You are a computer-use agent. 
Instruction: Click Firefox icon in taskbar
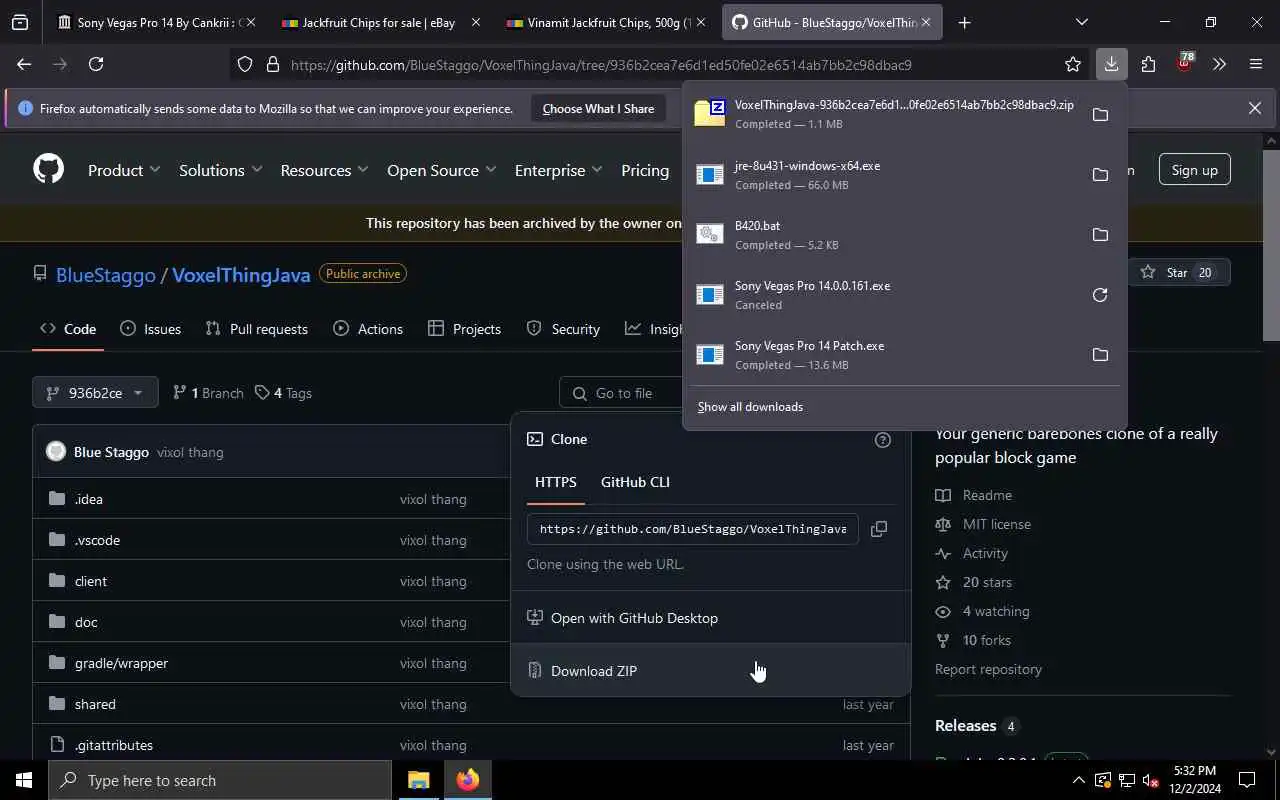point(467,780)
